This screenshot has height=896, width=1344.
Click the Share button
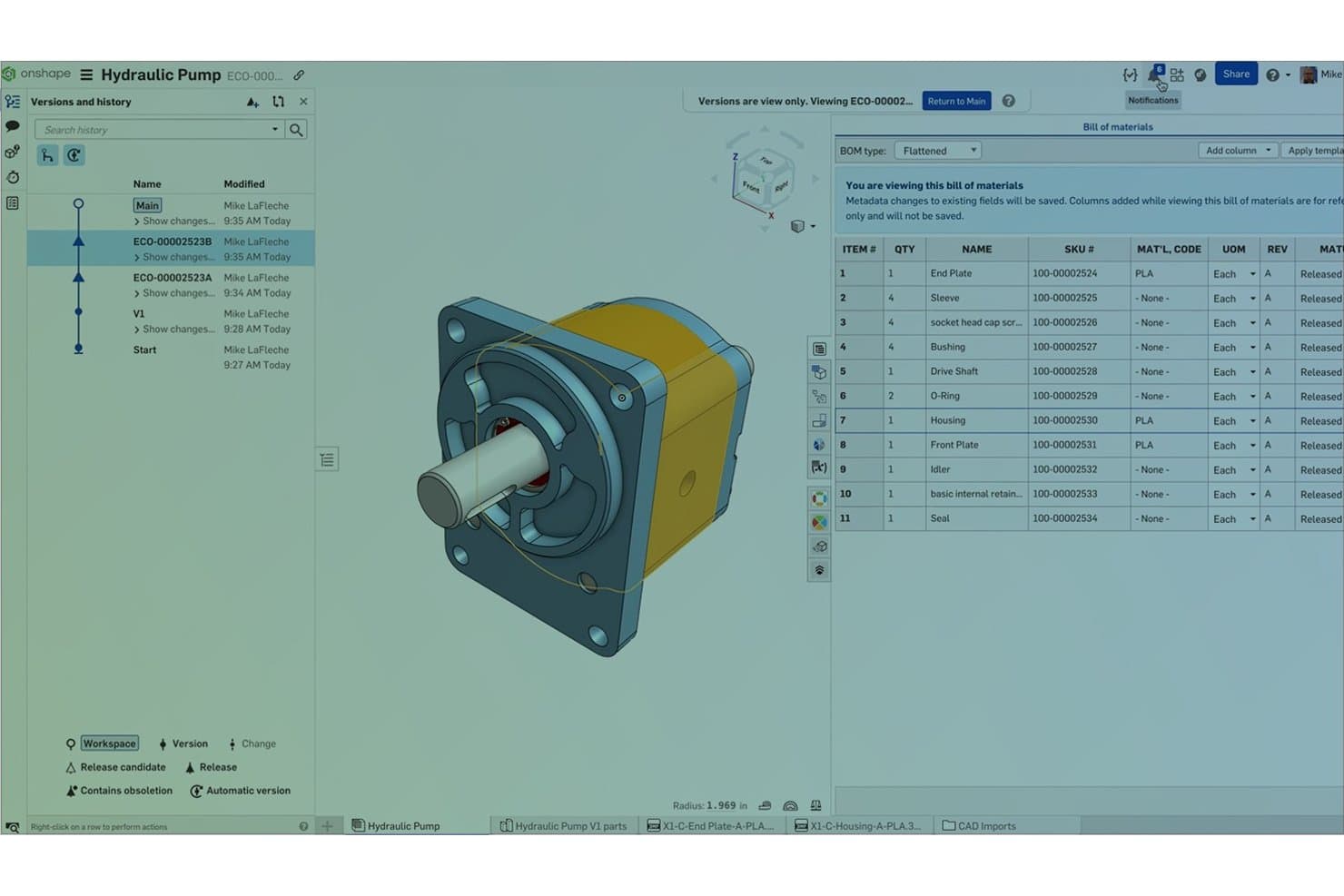coord(1236,74)
